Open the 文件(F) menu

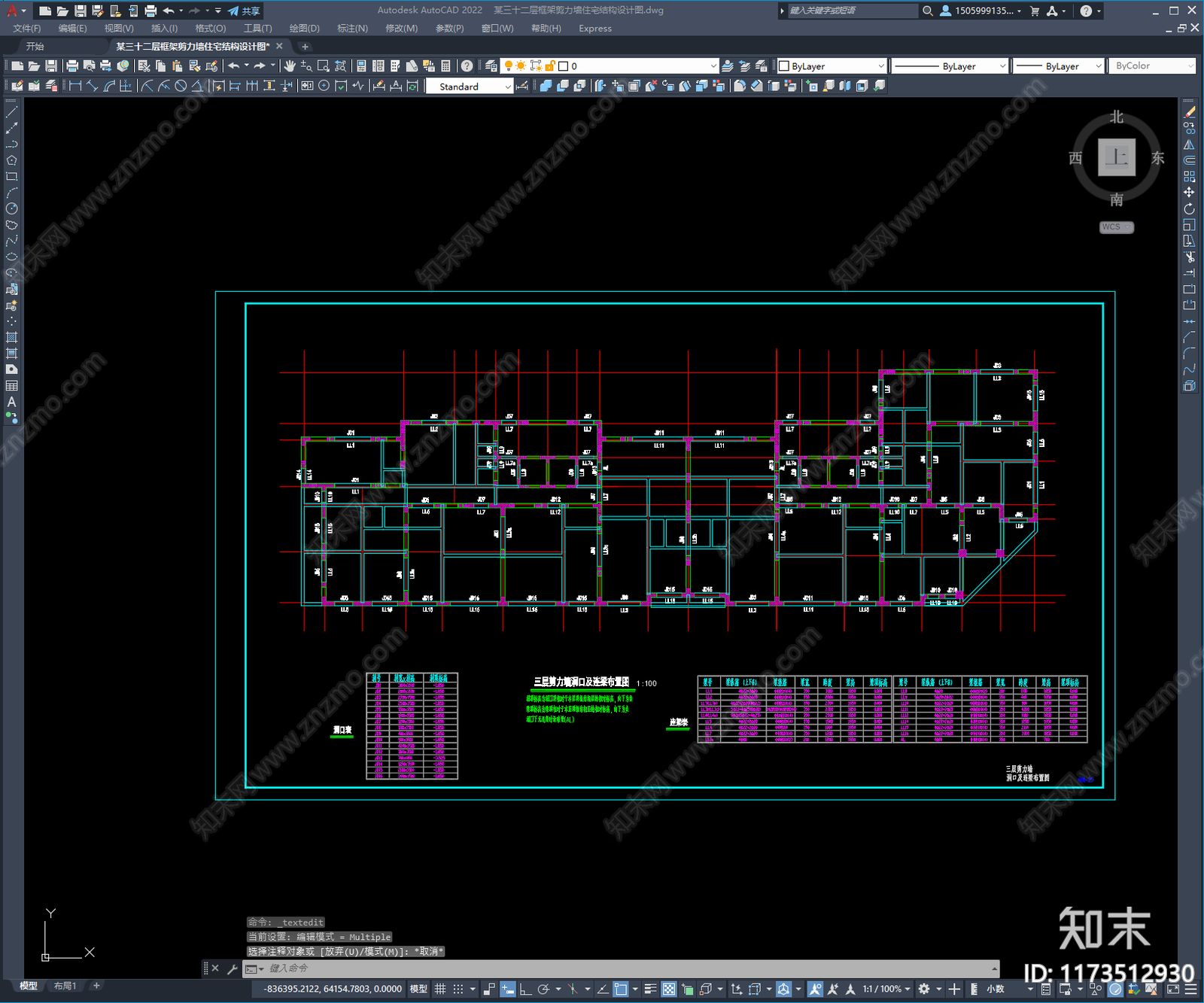pyautogui.click(x=26, y=29)
